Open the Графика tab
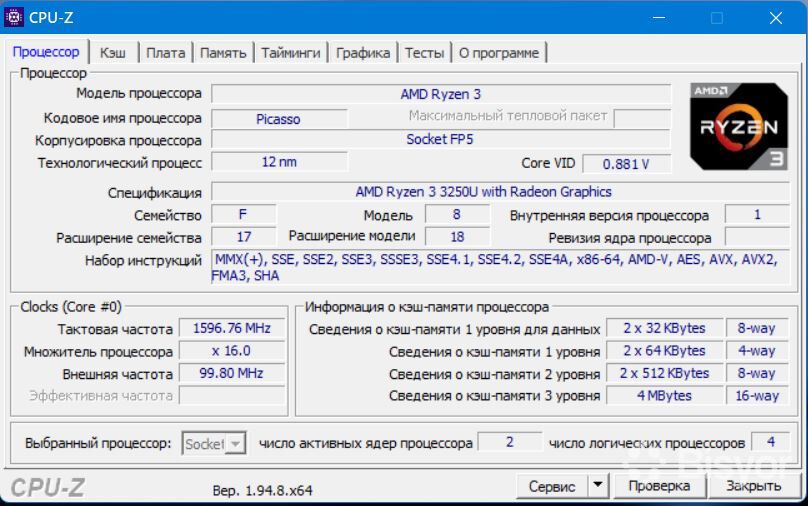Viewport: 808px width, 506px height. (x=363, y=53)
